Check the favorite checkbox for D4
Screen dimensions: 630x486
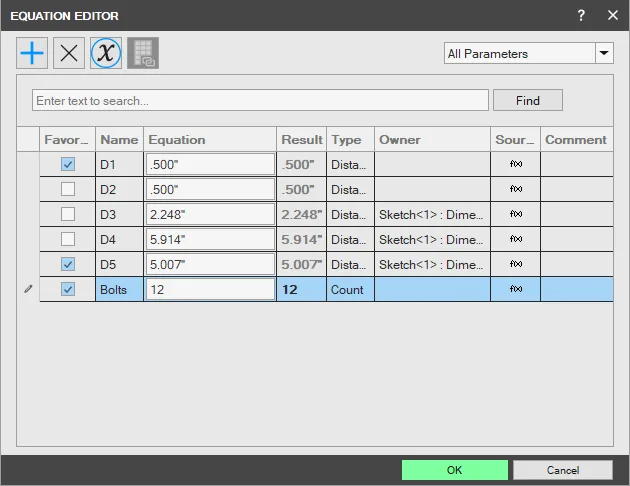click(68, 239)
